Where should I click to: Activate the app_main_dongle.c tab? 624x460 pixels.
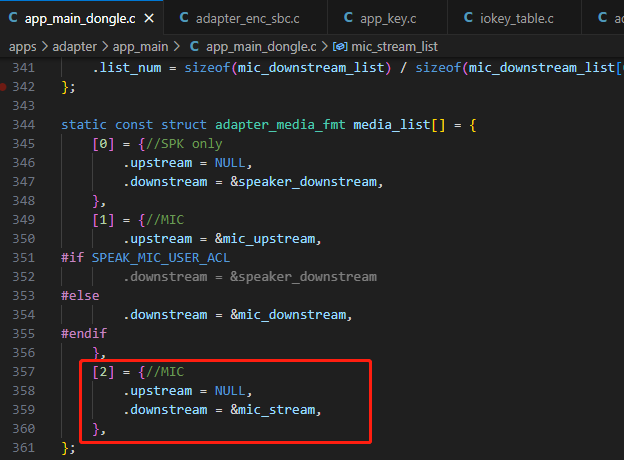coord(80,18)
